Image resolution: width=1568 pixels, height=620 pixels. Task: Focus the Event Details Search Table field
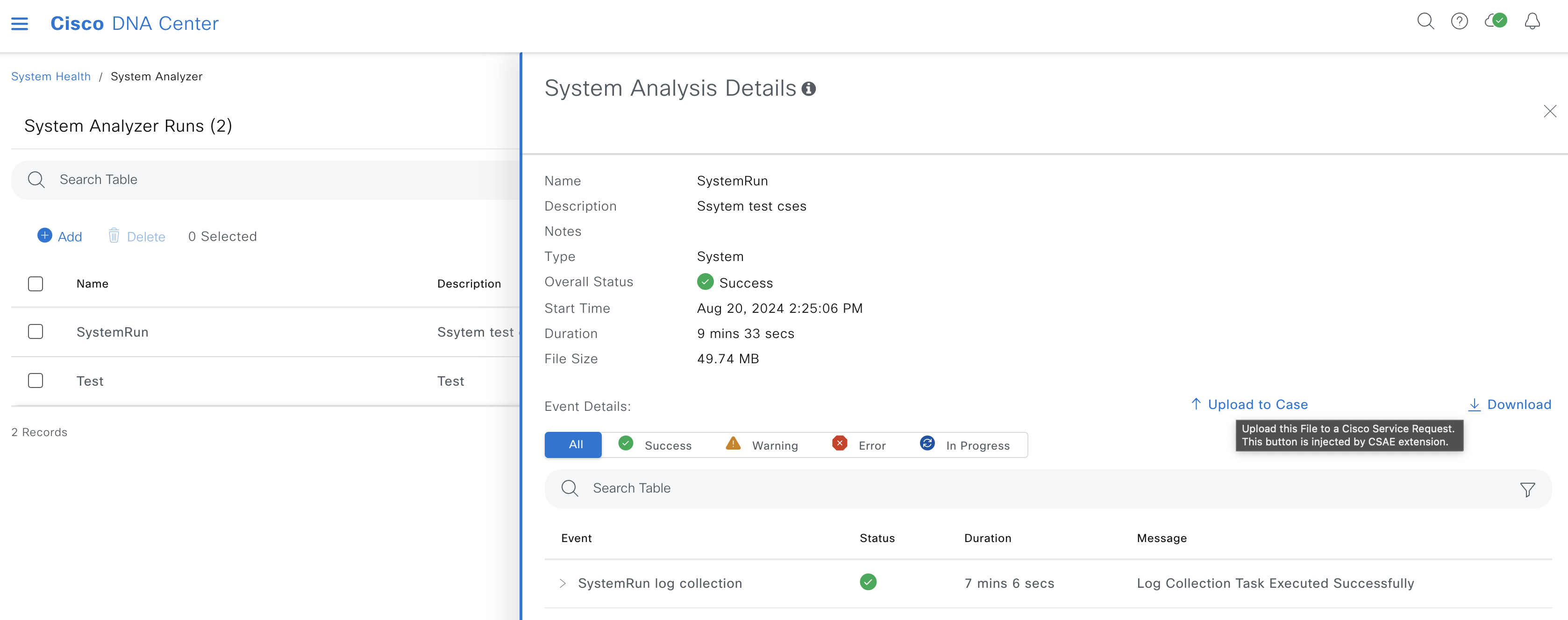(1048, 489)
